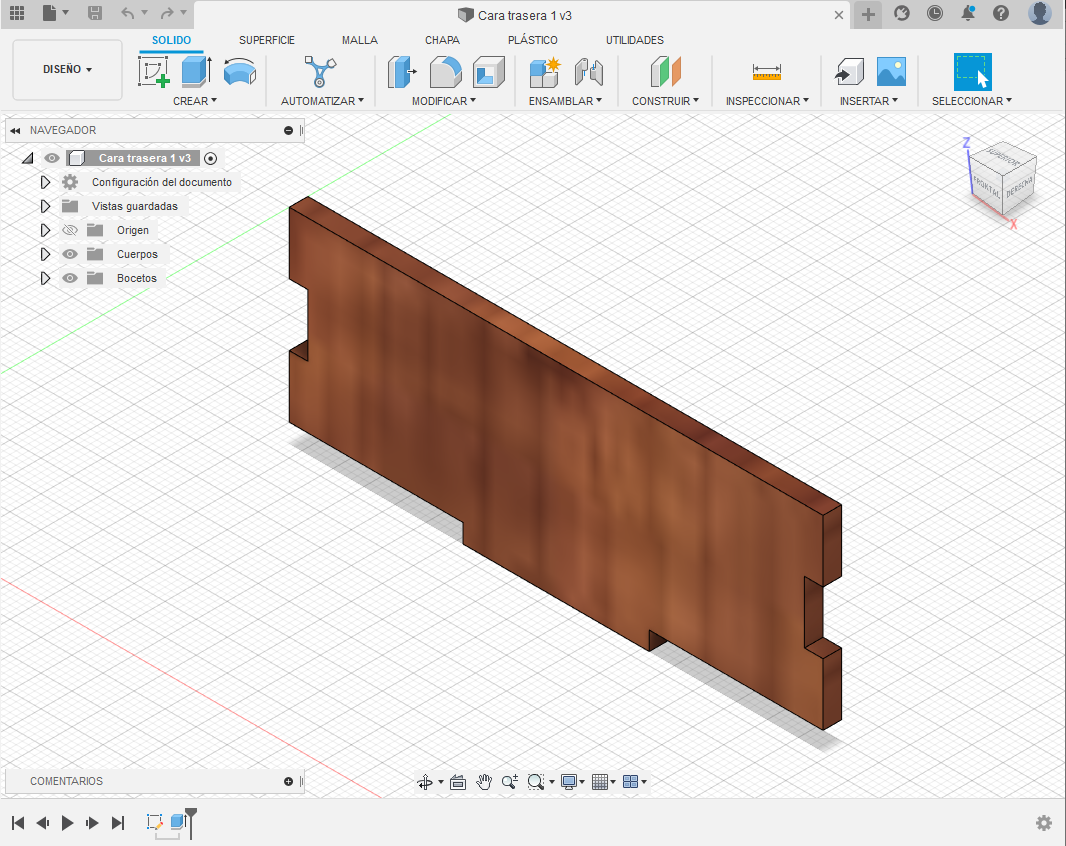Select the Fillet tool icon
Image resolution: width=1066 pixels, height=846 pixels.
coord(445,72)
